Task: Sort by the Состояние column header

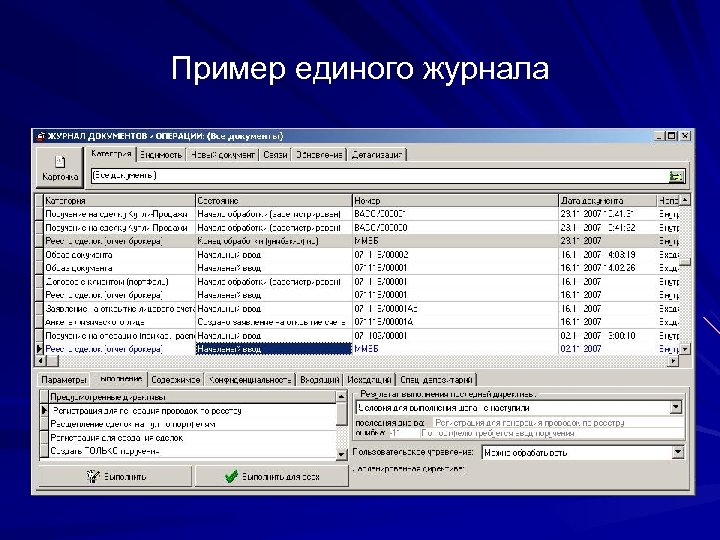Action: tap(274, 201)
